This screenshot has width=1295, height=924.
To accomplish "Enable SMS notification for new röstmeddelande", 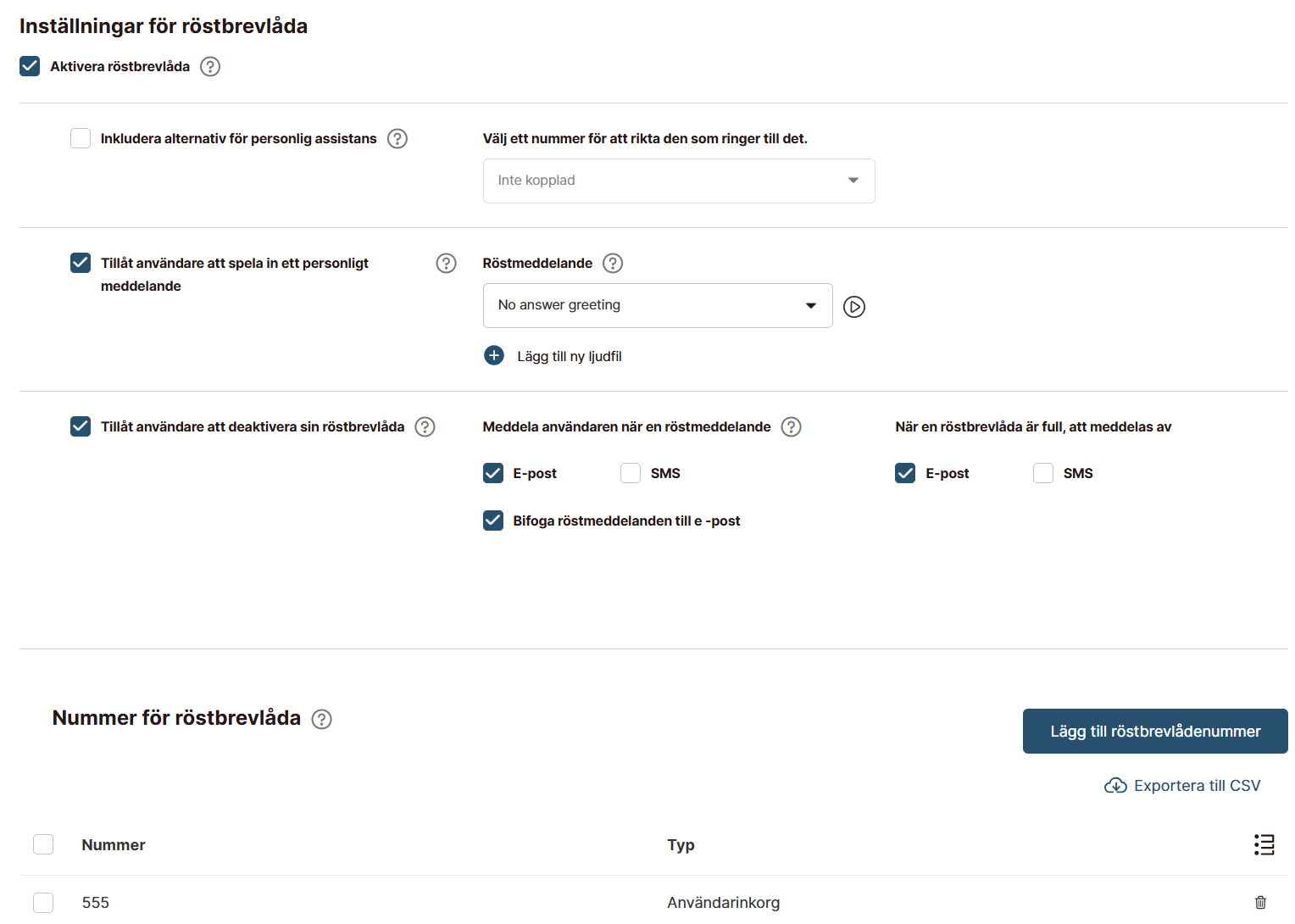I will (x=631, y=473).
